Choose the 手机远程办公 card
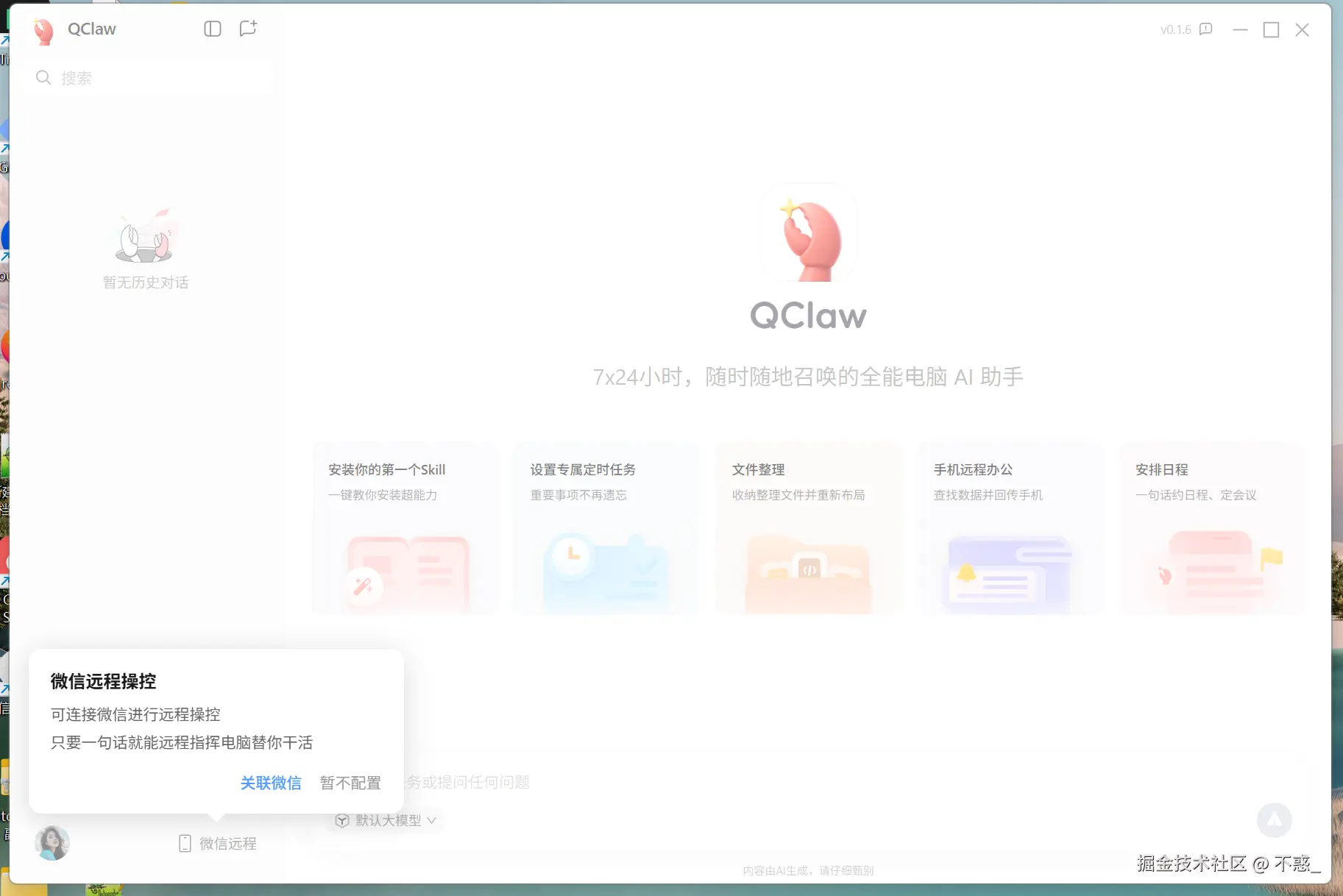The height and width of the screenshot is (896, 1343). click(x=1010, y=527)
